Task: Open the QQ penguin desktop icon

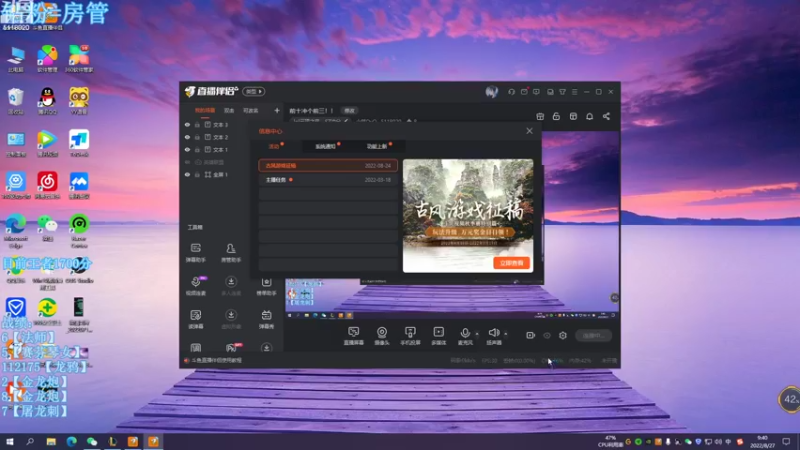Action: click(47, 100)
